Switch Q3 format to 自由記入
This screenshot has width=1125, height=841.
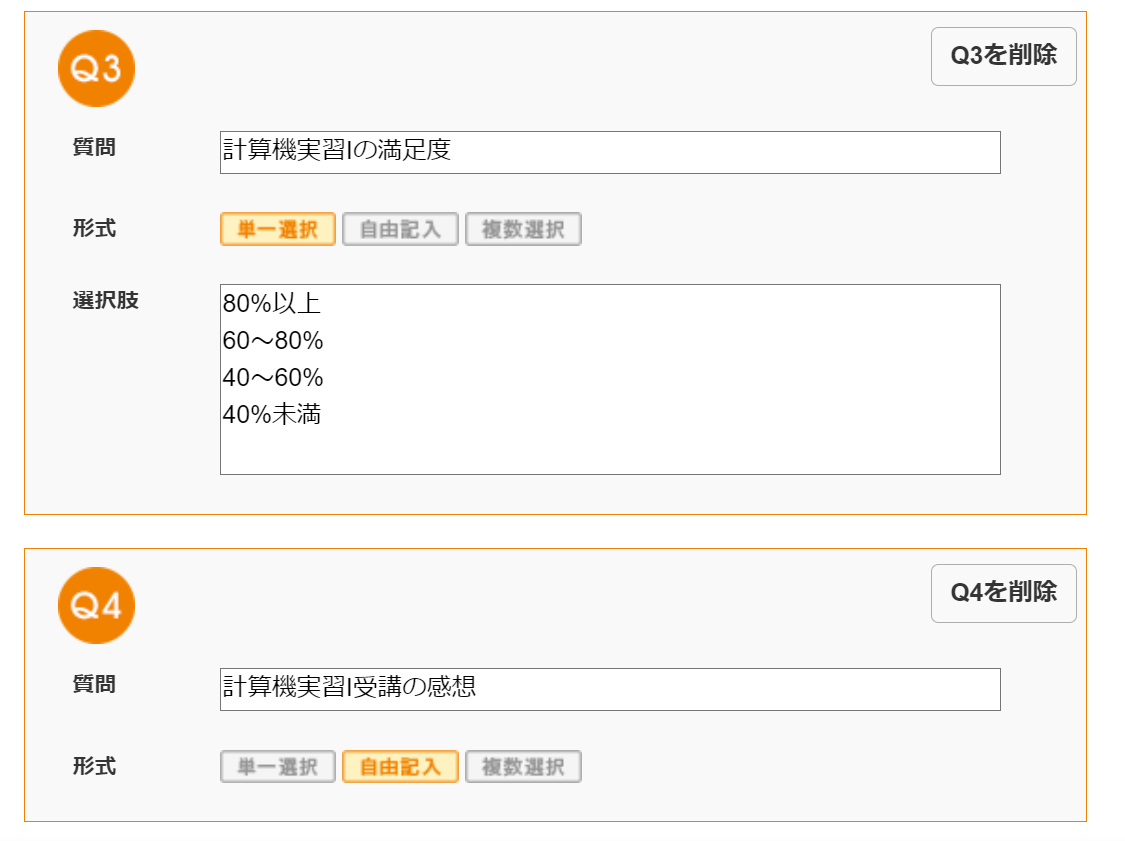(x=400, y=230)
